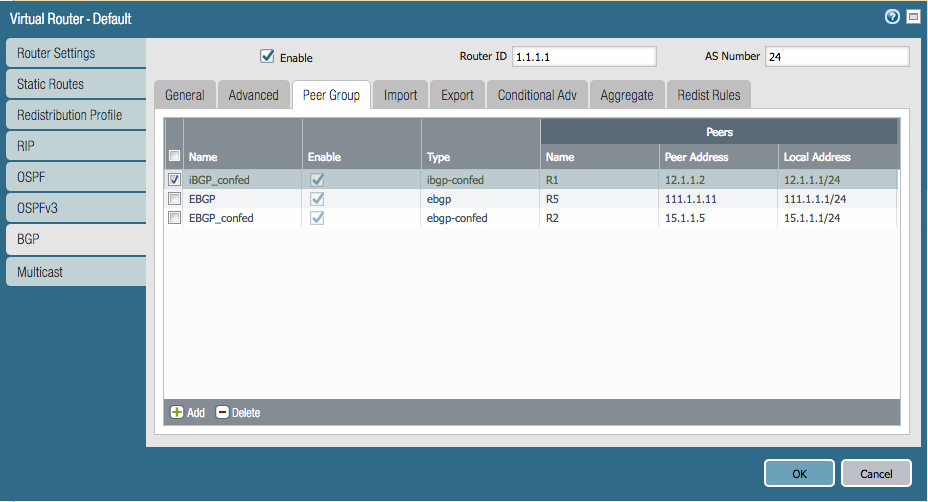928x502 pixels.
Task: Tick the EBGP_confed row checkbox
Action: pyautogui.click(x=175, y=217)
